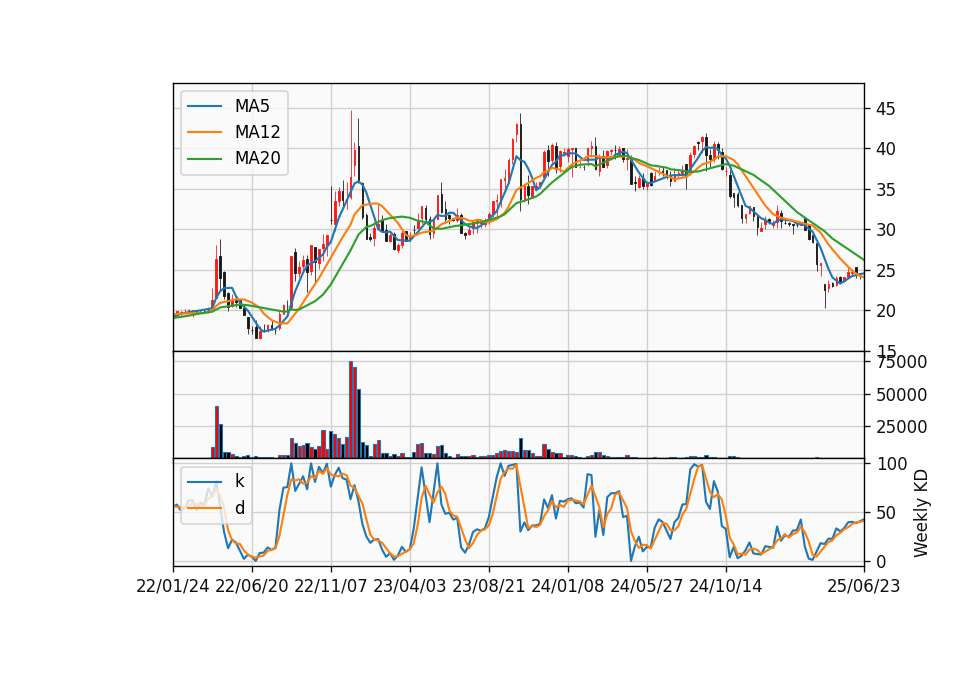Click the k legend label
The width and height of the screenshot is (960, 690).
tap(239, 481)
